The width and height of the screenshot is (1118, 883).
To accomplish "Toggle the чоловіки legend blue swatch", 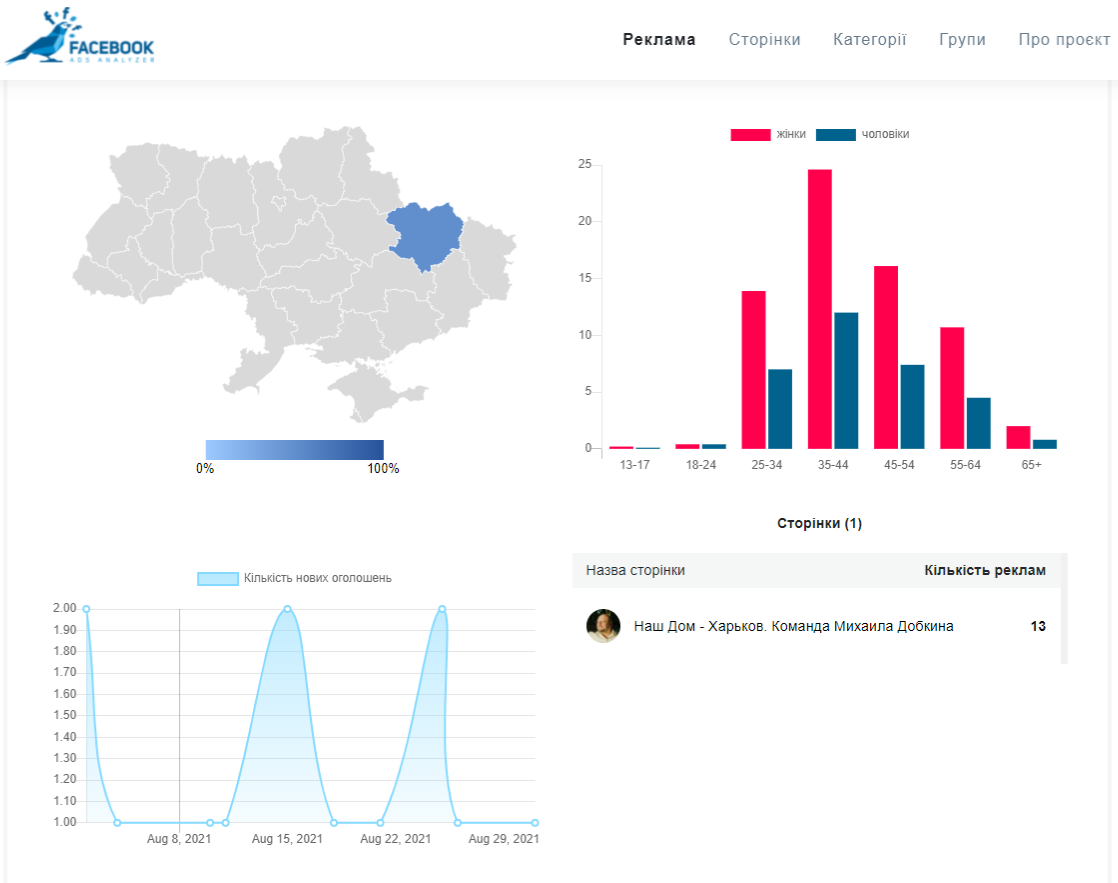I will 836,135.
